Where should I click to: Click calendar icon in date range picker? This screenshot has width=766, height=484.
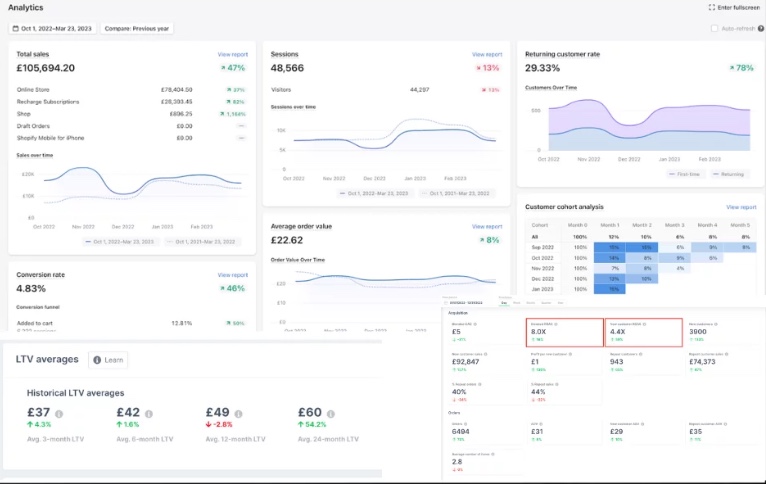point(17,28)
